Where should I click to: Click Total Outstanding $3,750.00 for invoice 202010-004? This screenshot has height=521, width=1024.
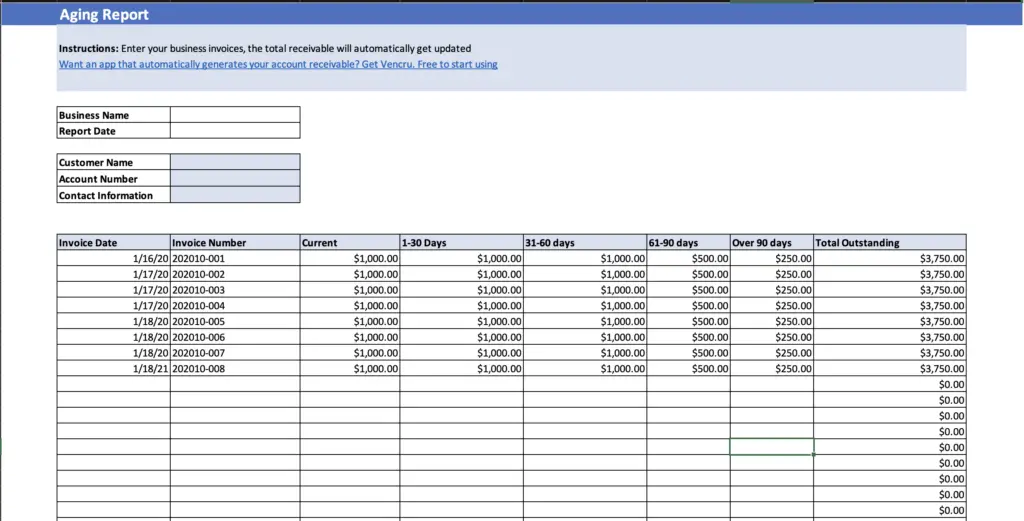pyautogui.click(x=890, y=305)
